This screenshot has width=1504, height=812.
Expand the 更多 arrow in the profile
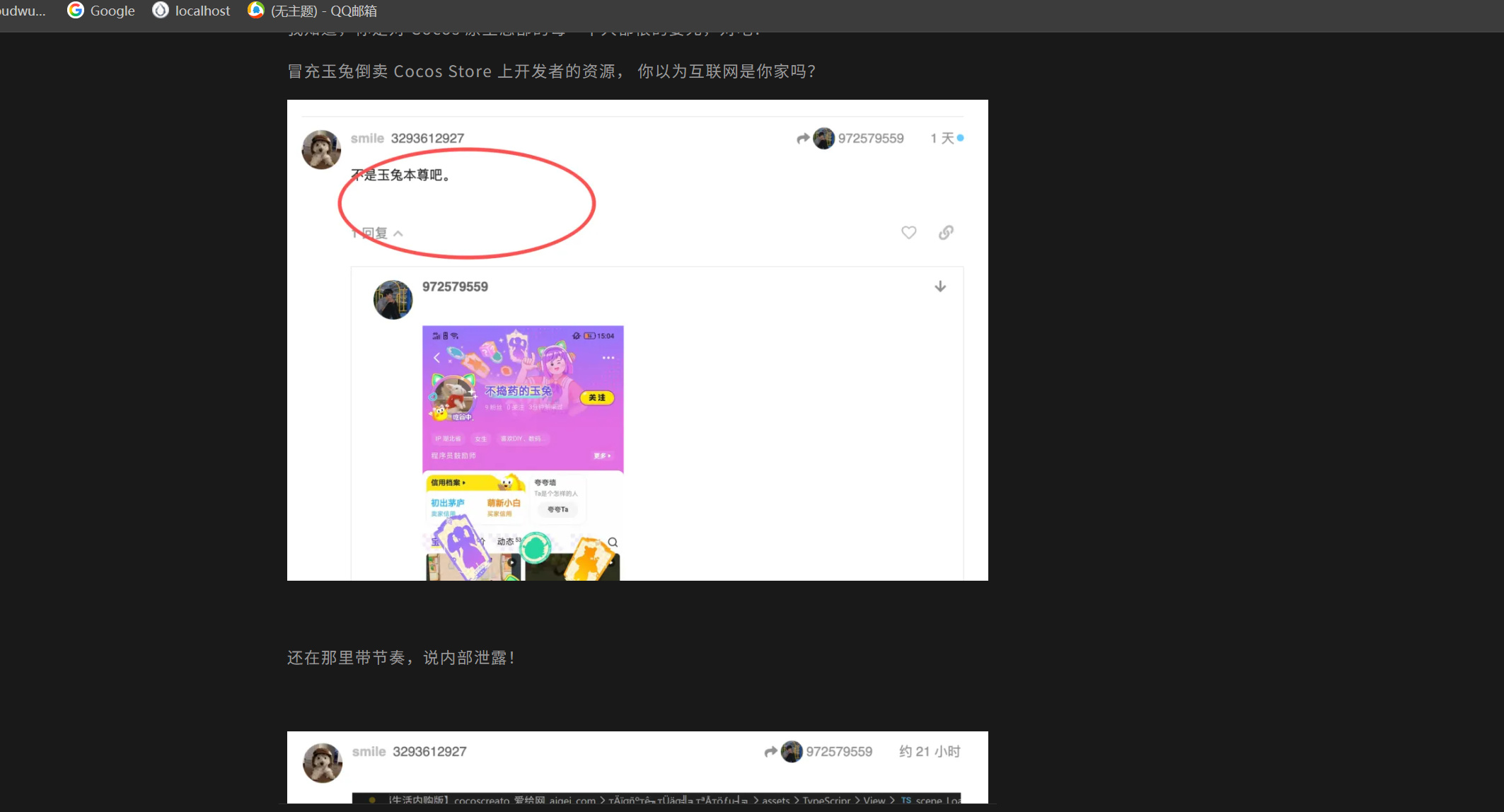click(x=602, y=456)
